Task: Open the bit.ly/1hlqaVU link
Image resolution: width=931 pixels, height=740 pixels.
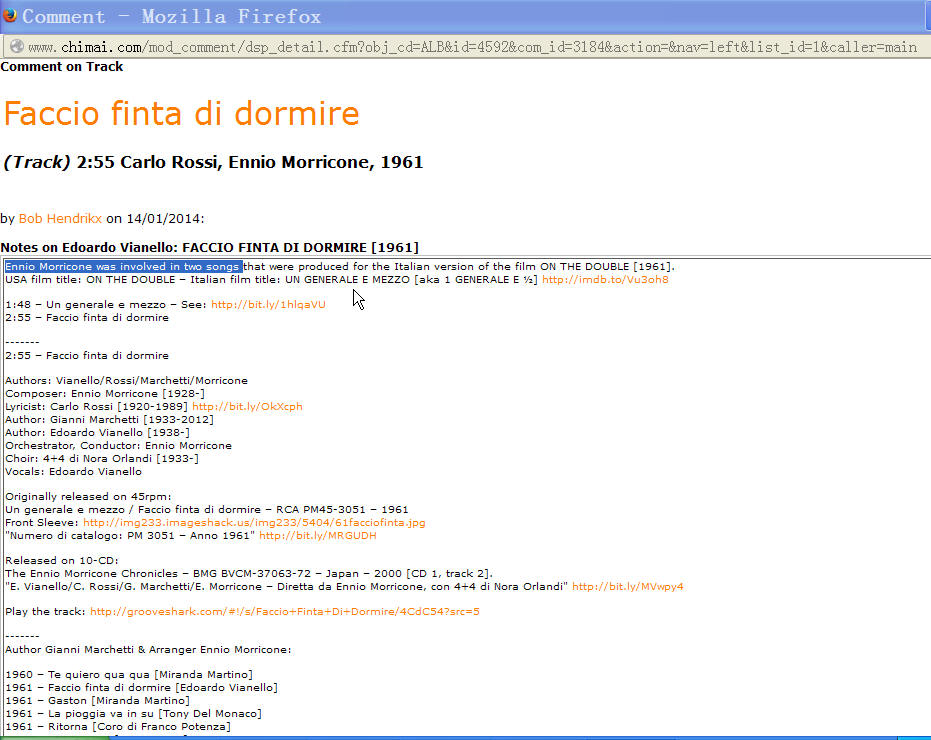Action: pos(268,304)
